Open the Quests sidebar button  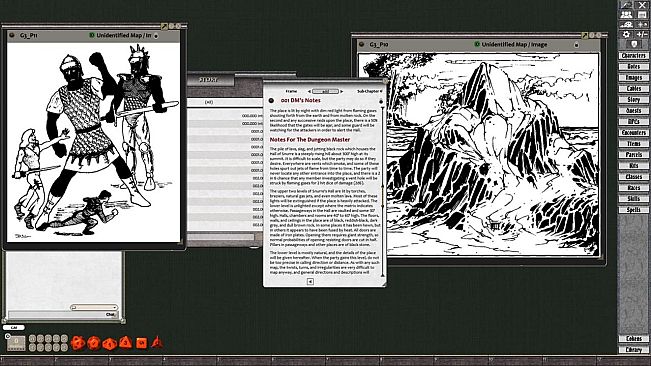(634, 110)
